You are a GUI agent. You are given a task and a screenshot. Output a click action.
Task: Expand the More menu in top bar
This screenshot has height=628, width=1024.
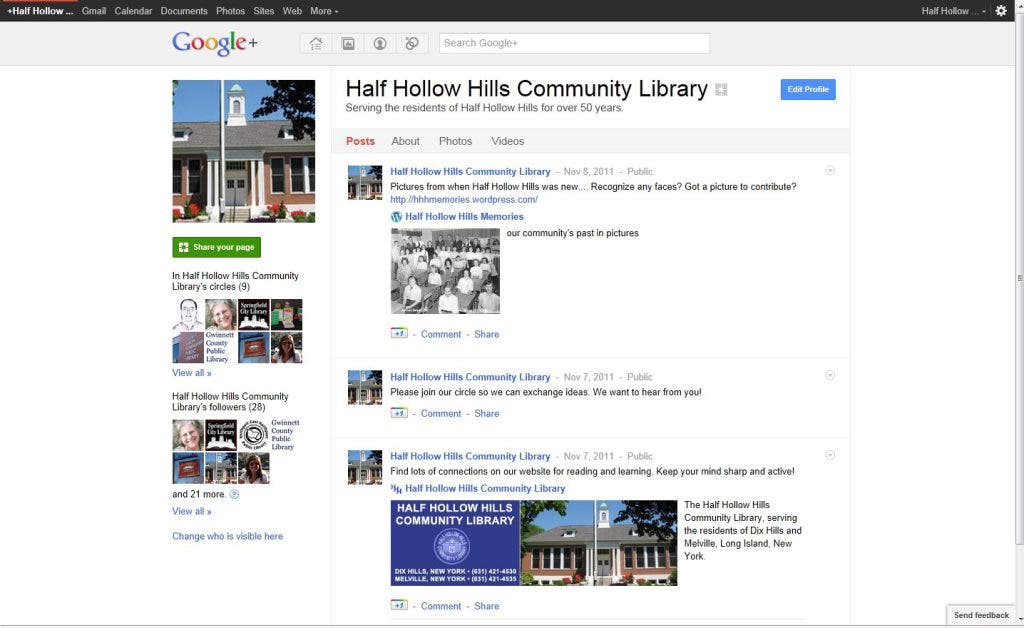tap(324, 11)
